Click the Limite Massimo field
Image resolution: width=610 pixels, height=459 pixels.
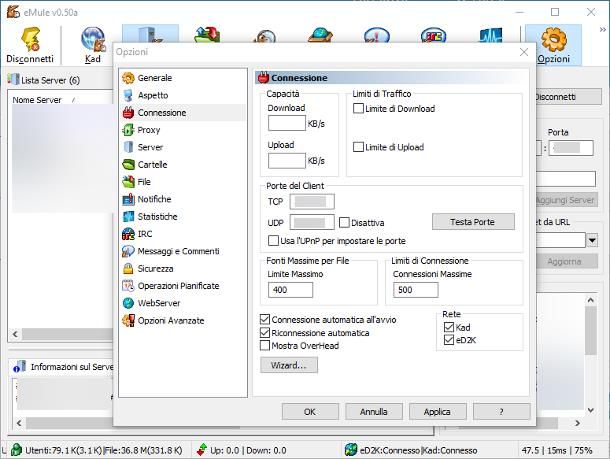(290, 290)
